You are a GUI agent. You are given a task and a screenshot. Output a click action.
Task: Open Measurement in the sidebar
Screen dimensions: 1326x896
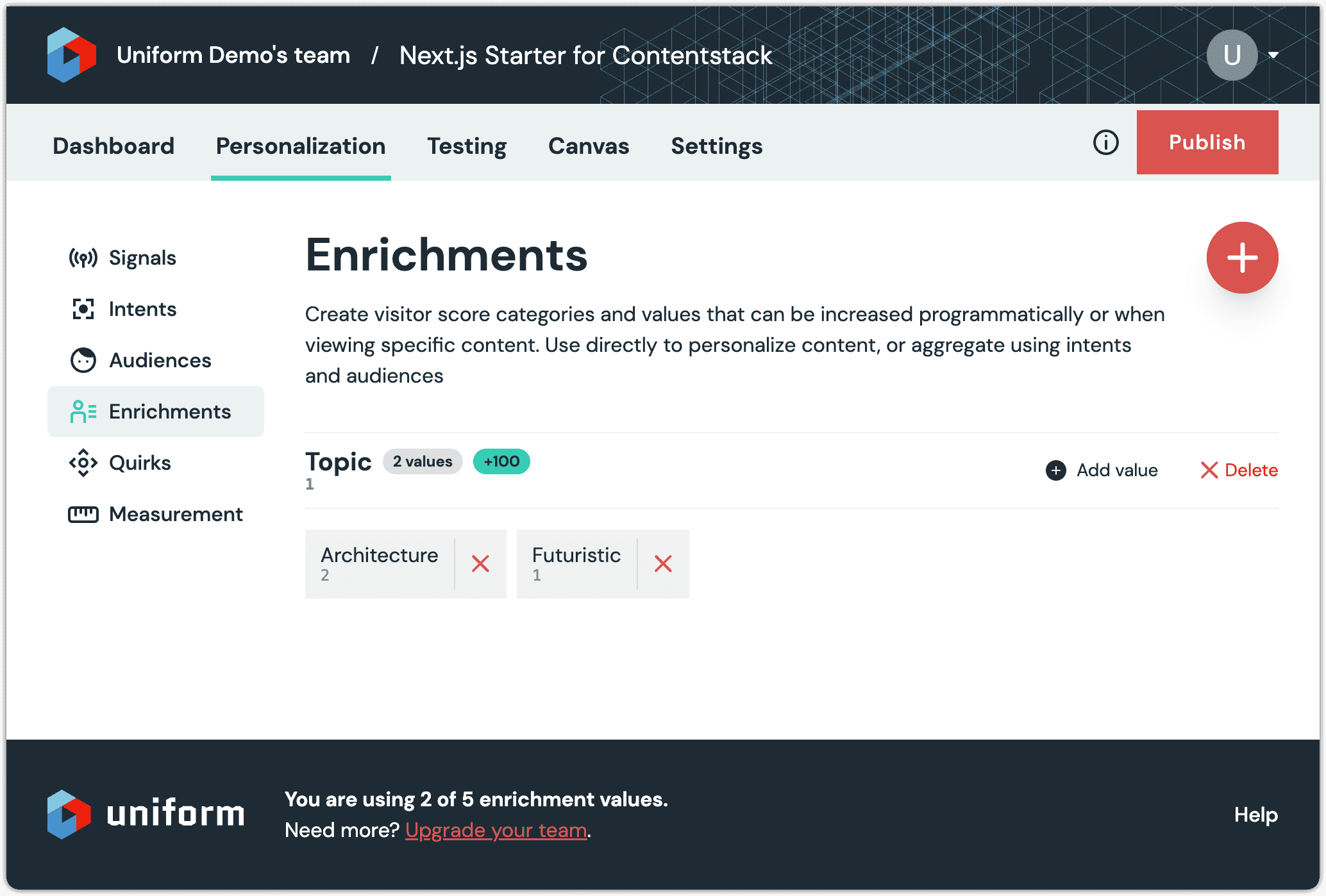pos(175,514)
